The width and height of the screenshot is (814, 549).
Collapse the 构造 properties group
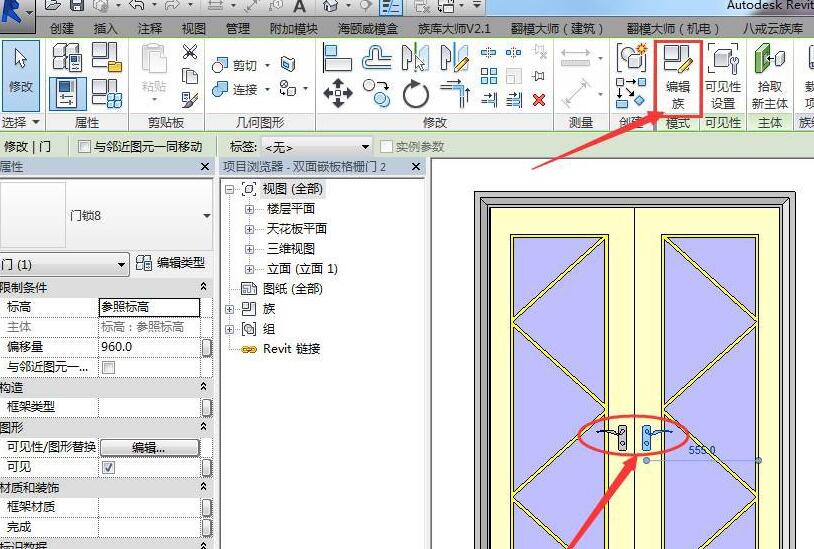[x=204, y=387]
